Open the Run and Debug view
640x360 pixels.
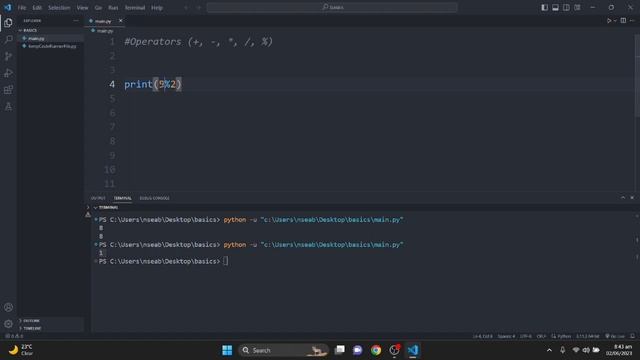[x=8, y=73]
